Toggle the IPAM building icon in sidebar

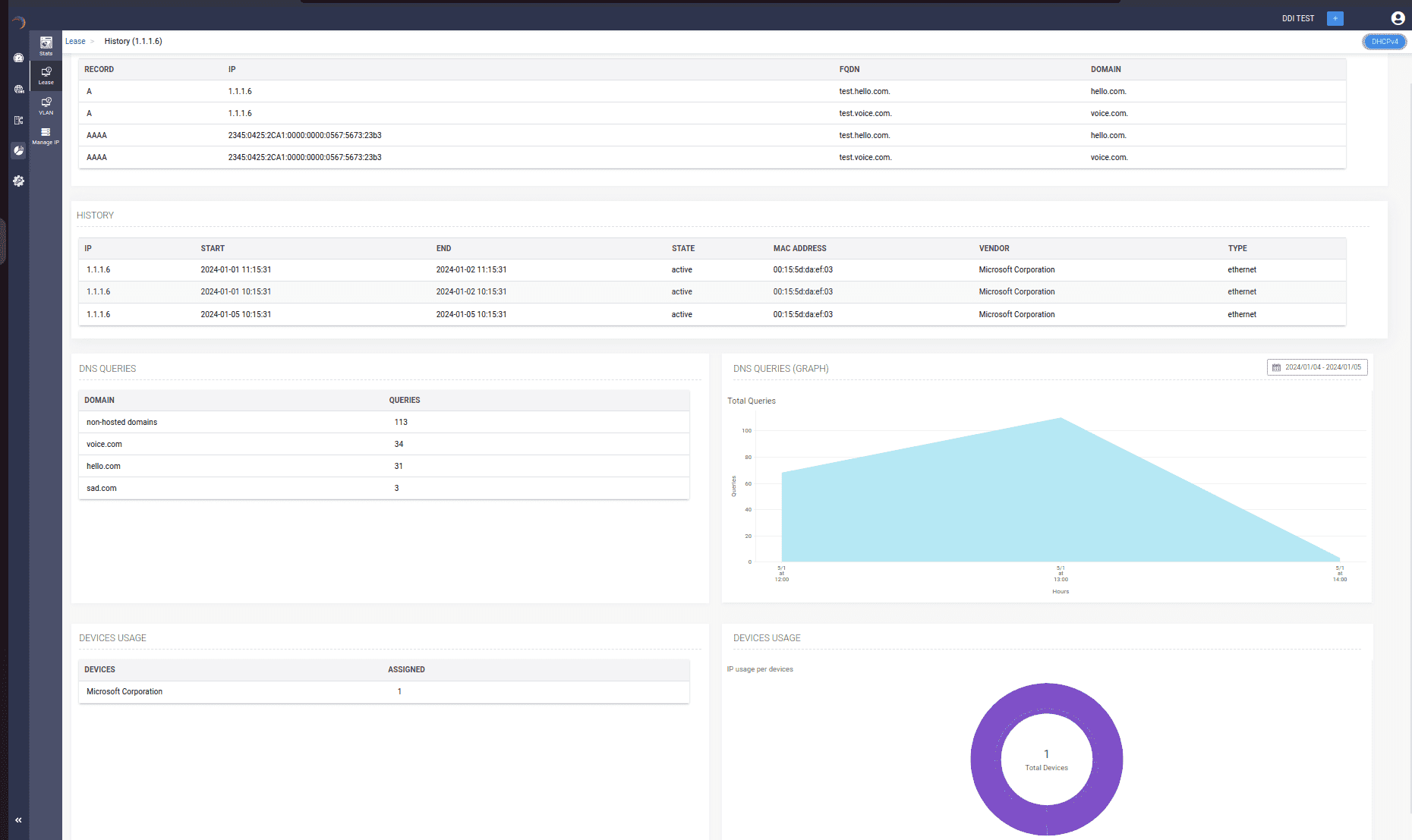pos(18,120)
